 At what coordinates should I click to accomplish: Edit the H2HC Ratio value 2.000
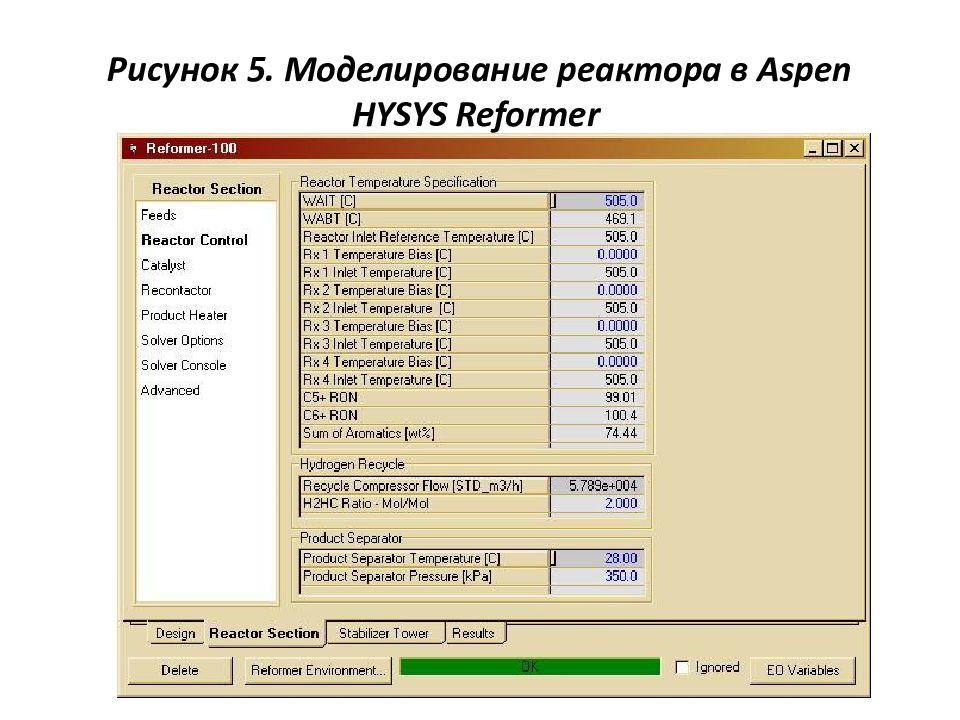click(597, 503)
